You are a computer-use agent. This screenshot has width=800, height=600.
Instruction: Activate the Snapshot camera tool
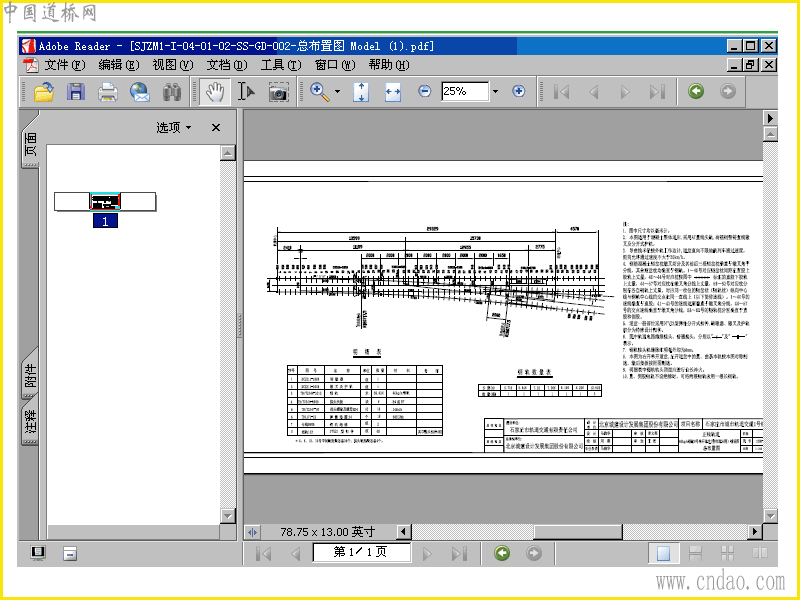click(x=278, y=92)
